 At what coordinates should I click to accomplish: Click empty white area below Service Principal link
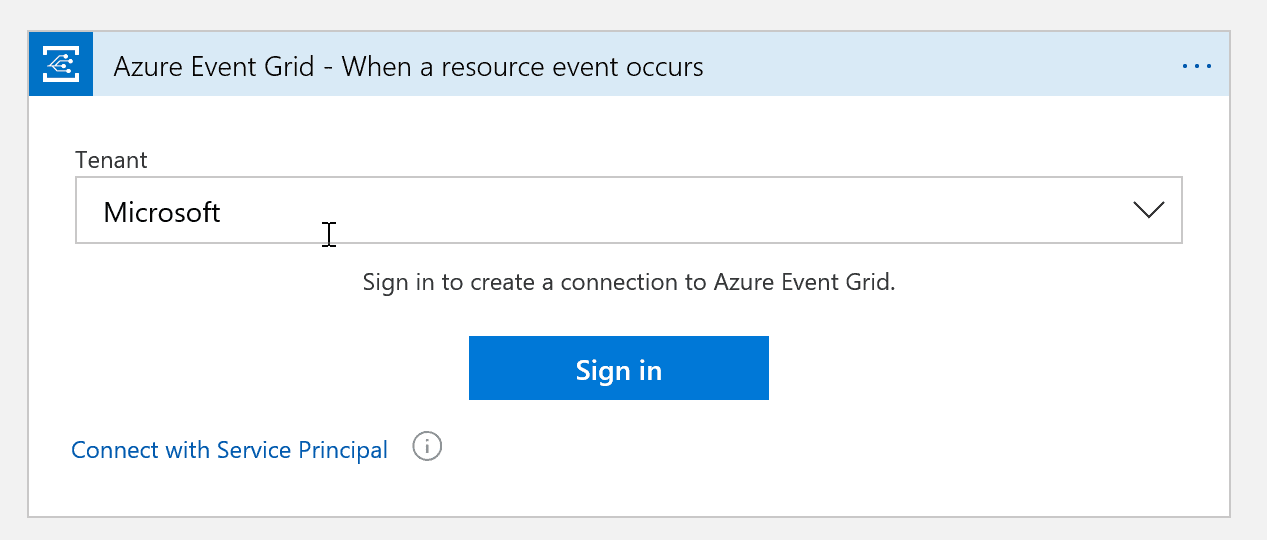pos(629,490)
